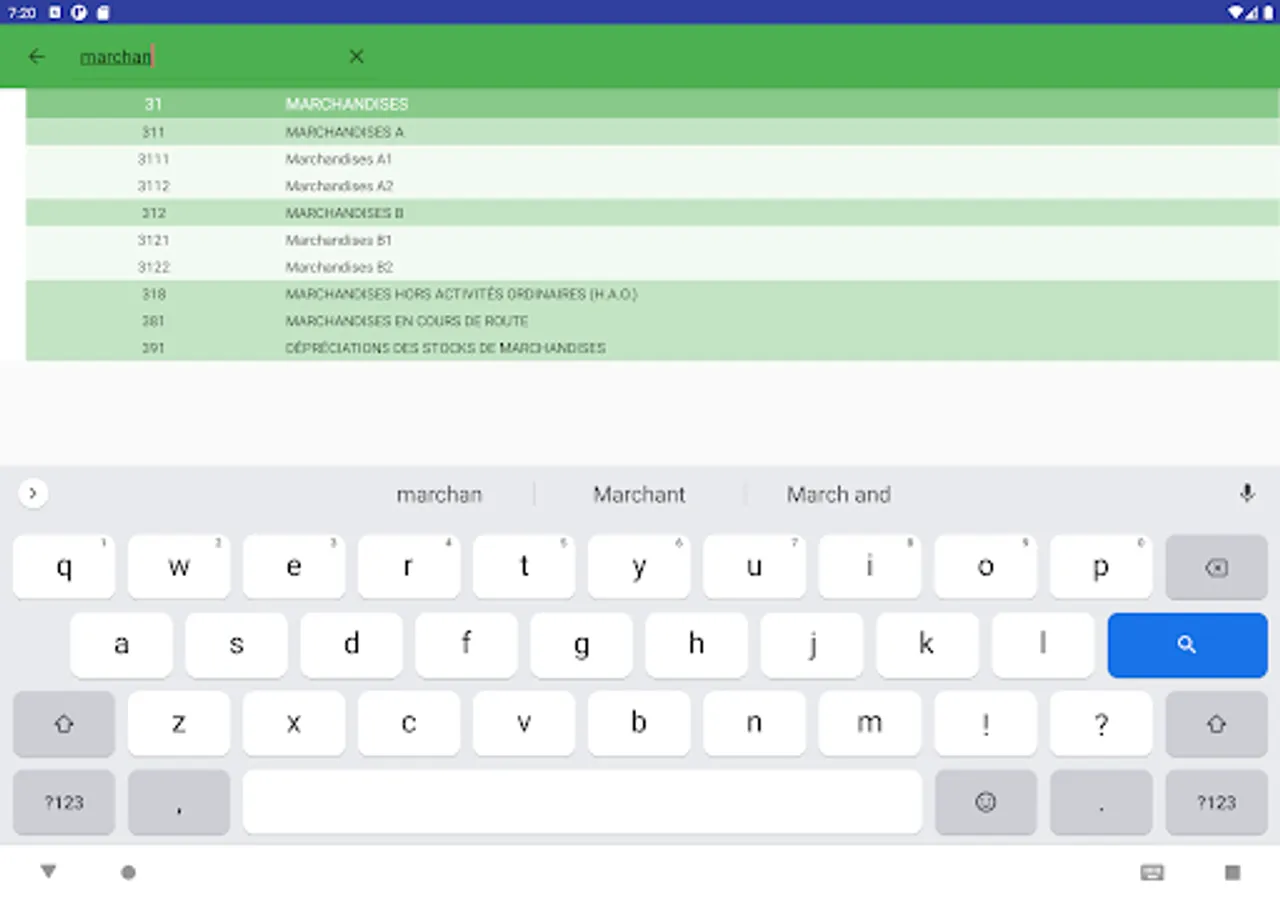
Task: Tap the blue search key on the keyboard
Action: [x=1187, y=645]
